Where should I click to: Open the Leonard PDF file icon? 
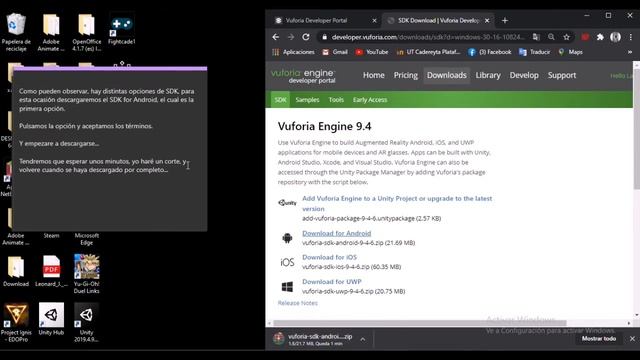pos(51,271)
